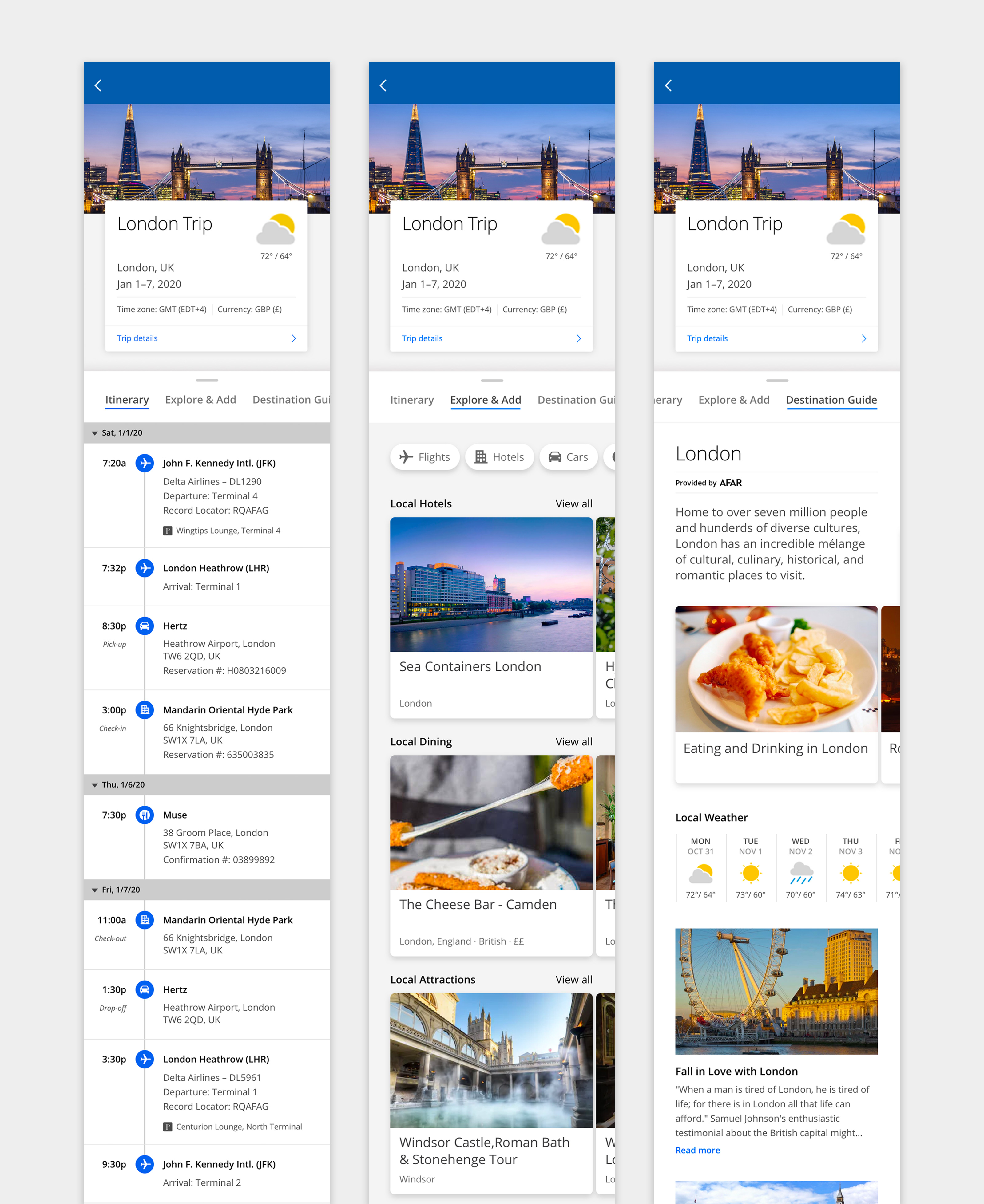Click the flight icon next to John F. Kennedy departure
This screenshot has height=1204, width=984.
(x=145, y=463)
